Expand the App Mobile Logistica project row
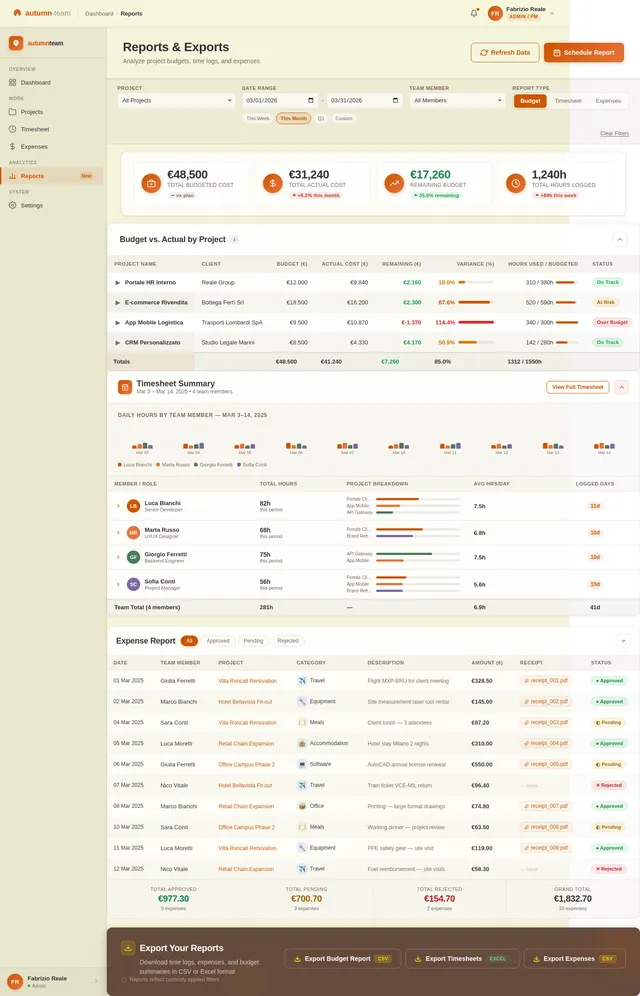640x996 pixels. point(118,323)
